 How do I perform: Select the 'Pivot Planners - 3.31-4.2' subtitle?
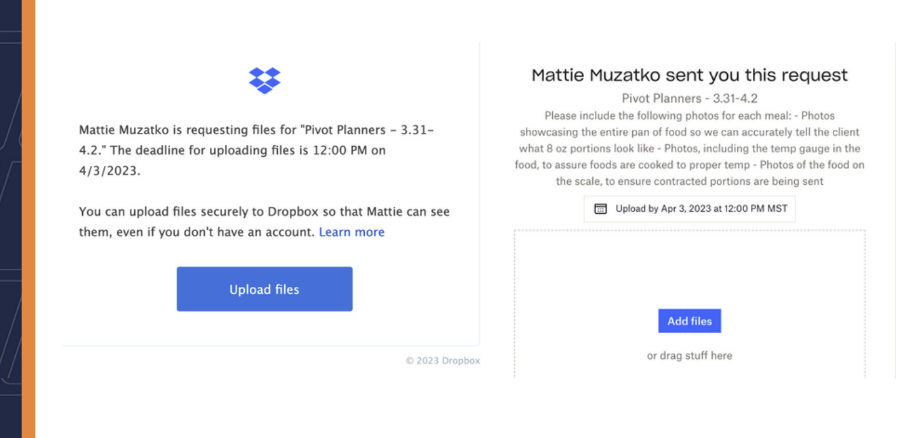tap(689, 99)
